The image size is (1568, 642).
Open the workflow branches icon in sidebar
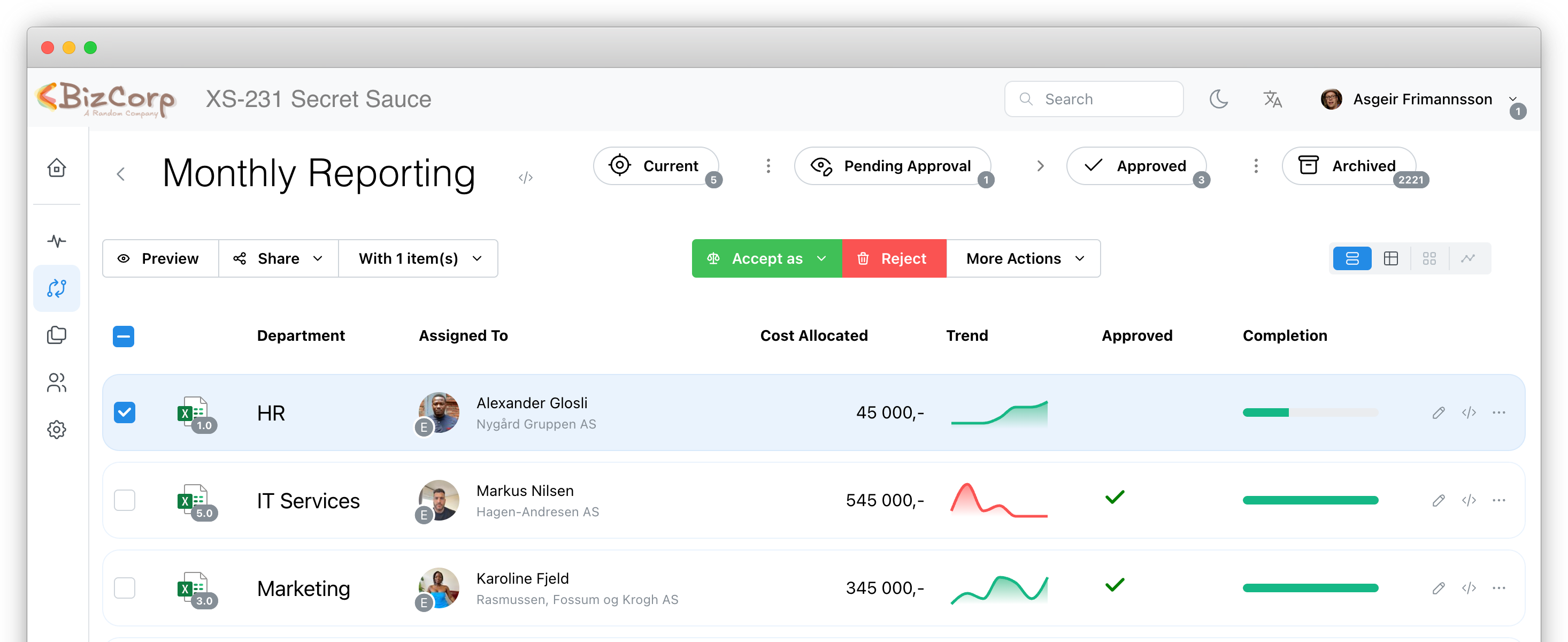point(57,287)
